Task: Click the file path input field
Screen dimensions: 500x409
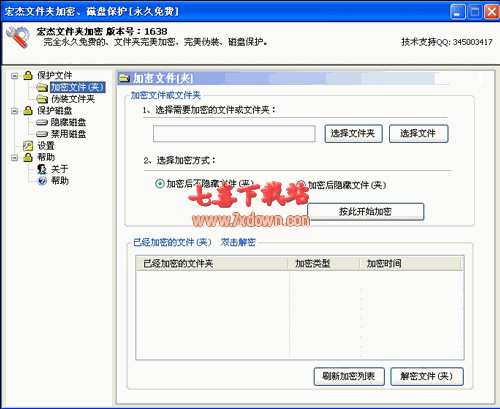Action: tap(234, 134)
